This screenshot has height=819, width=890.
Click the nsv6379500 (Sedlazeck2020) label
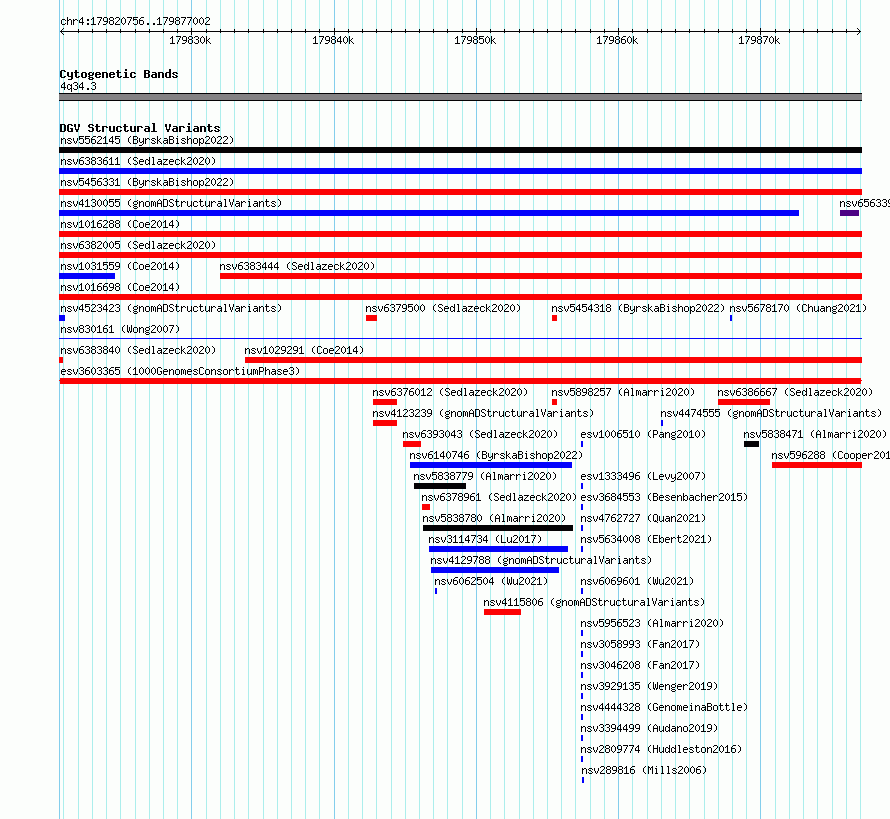coord(443,308)
